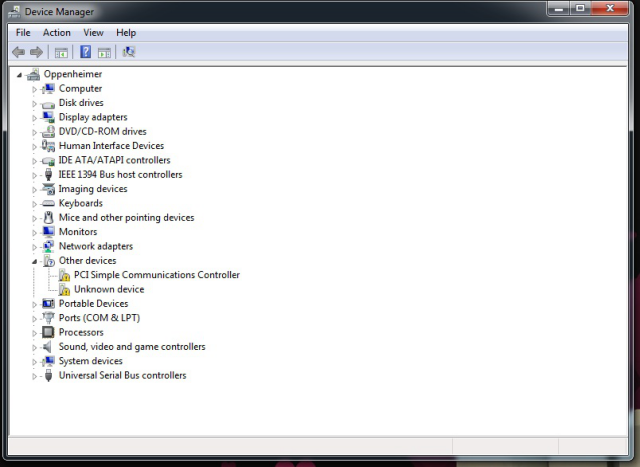Close the Device Manager window
Screen dimensions: 640x467
610,9
